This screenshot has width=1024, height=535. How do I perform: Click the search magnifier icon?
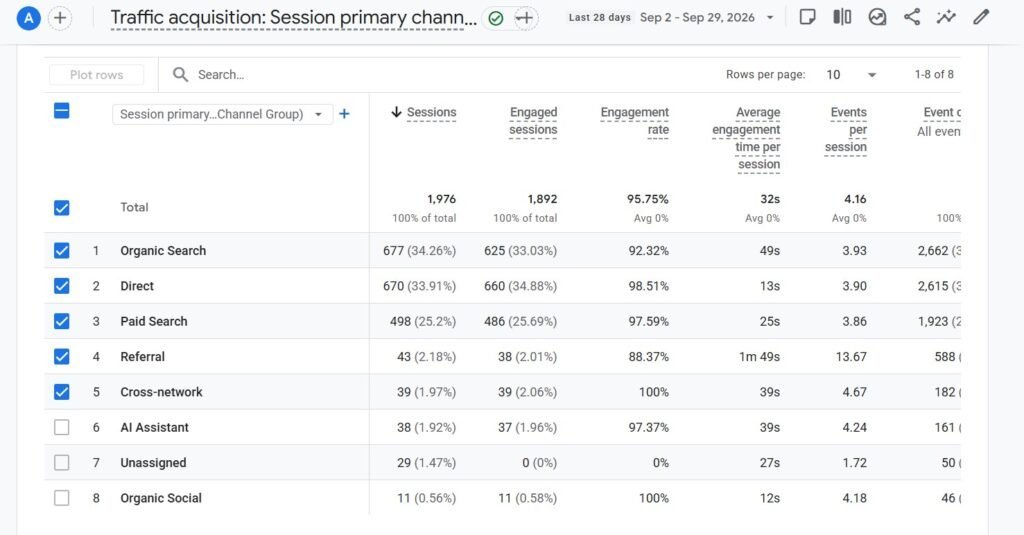click(180, 74)
